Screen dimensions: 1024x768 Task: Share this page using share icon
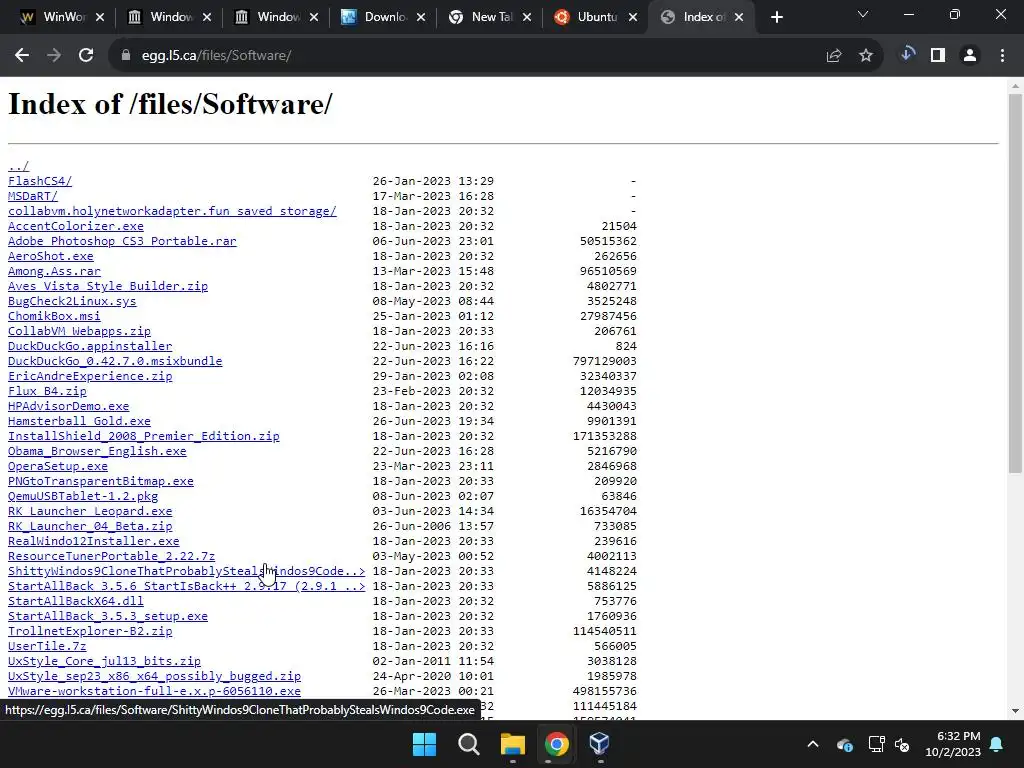click(x=834, y=56)
